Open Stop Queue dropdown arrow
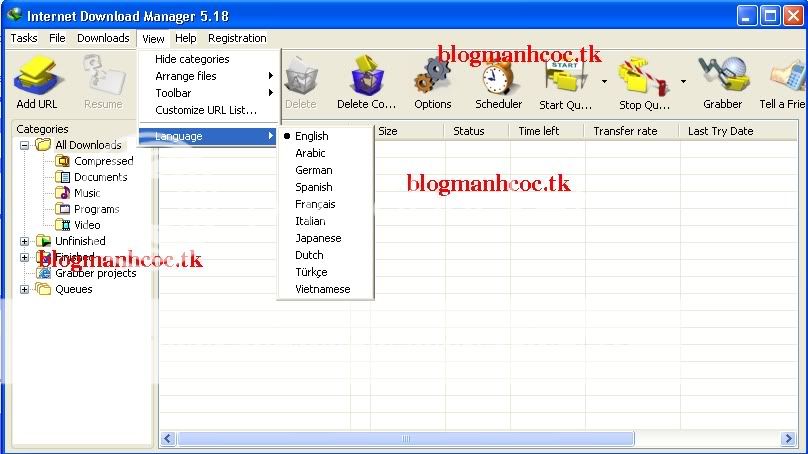 (683, 81)
